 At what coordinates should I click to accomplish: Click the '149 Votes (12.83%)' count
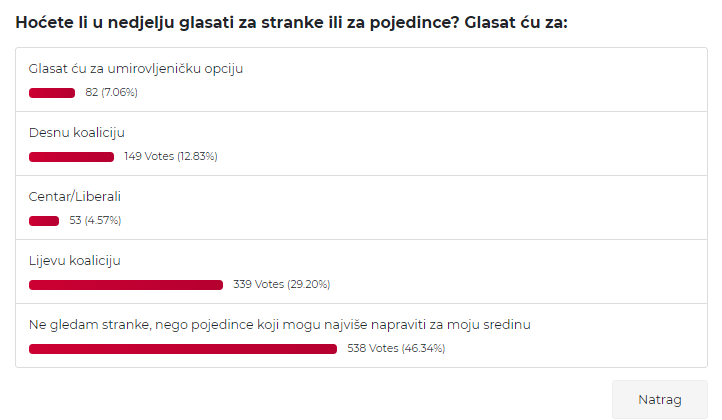tap(171, 157)
